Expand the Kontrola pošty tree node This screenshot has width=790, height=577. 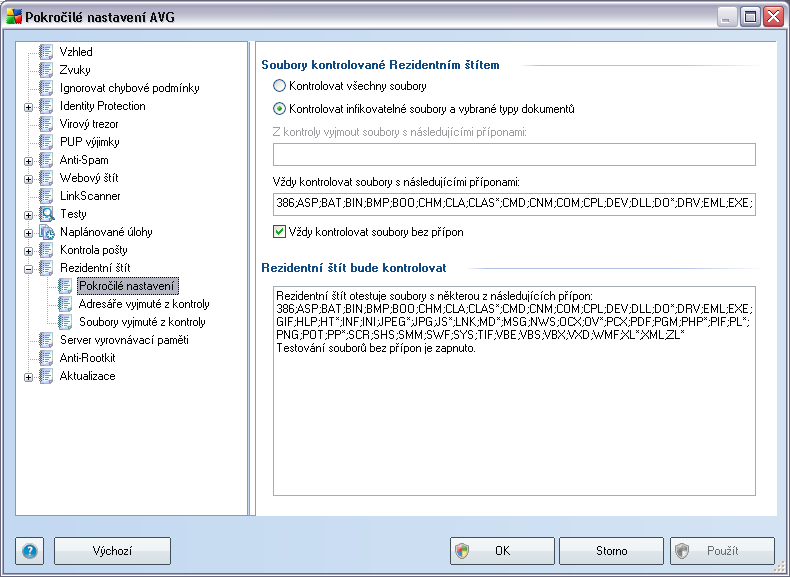pos(28,251)
